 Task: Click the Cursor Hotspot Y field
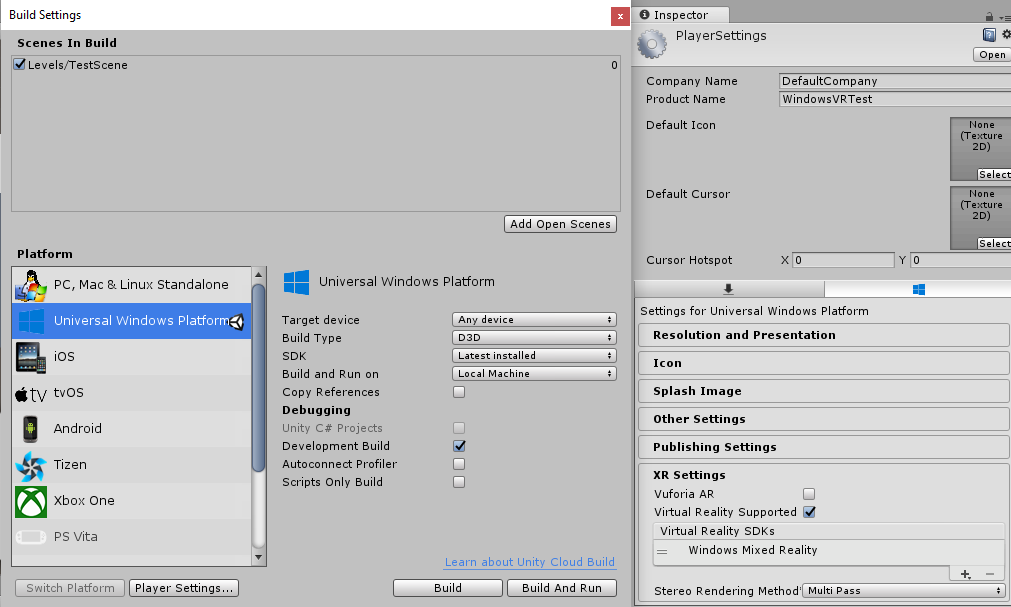(961, 260)
